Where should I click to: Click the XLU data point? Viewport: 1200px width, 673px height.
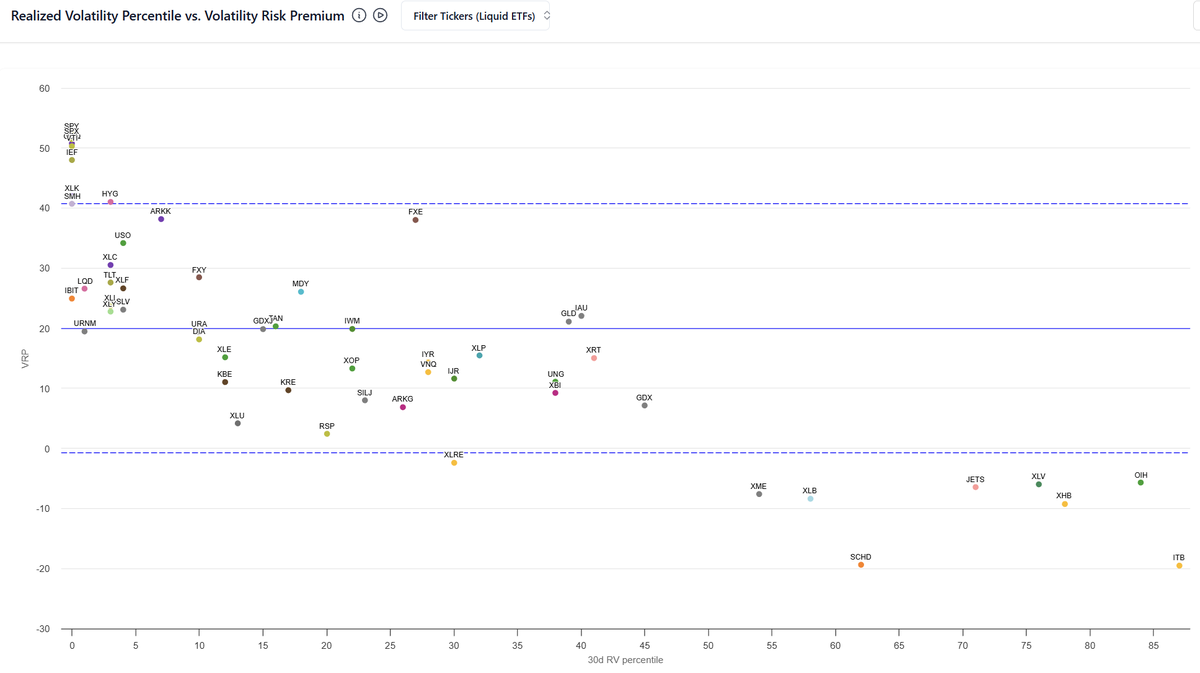pos(237,423)
